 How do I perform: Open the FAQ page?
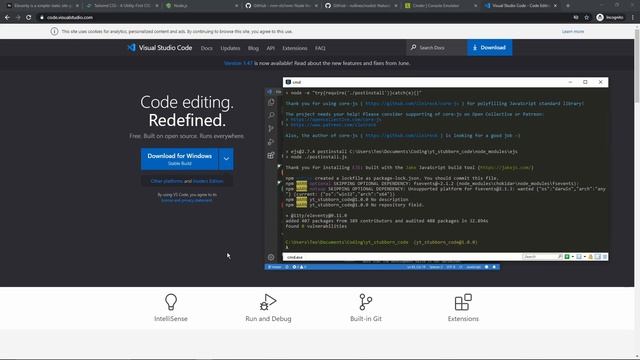(320, 48)
